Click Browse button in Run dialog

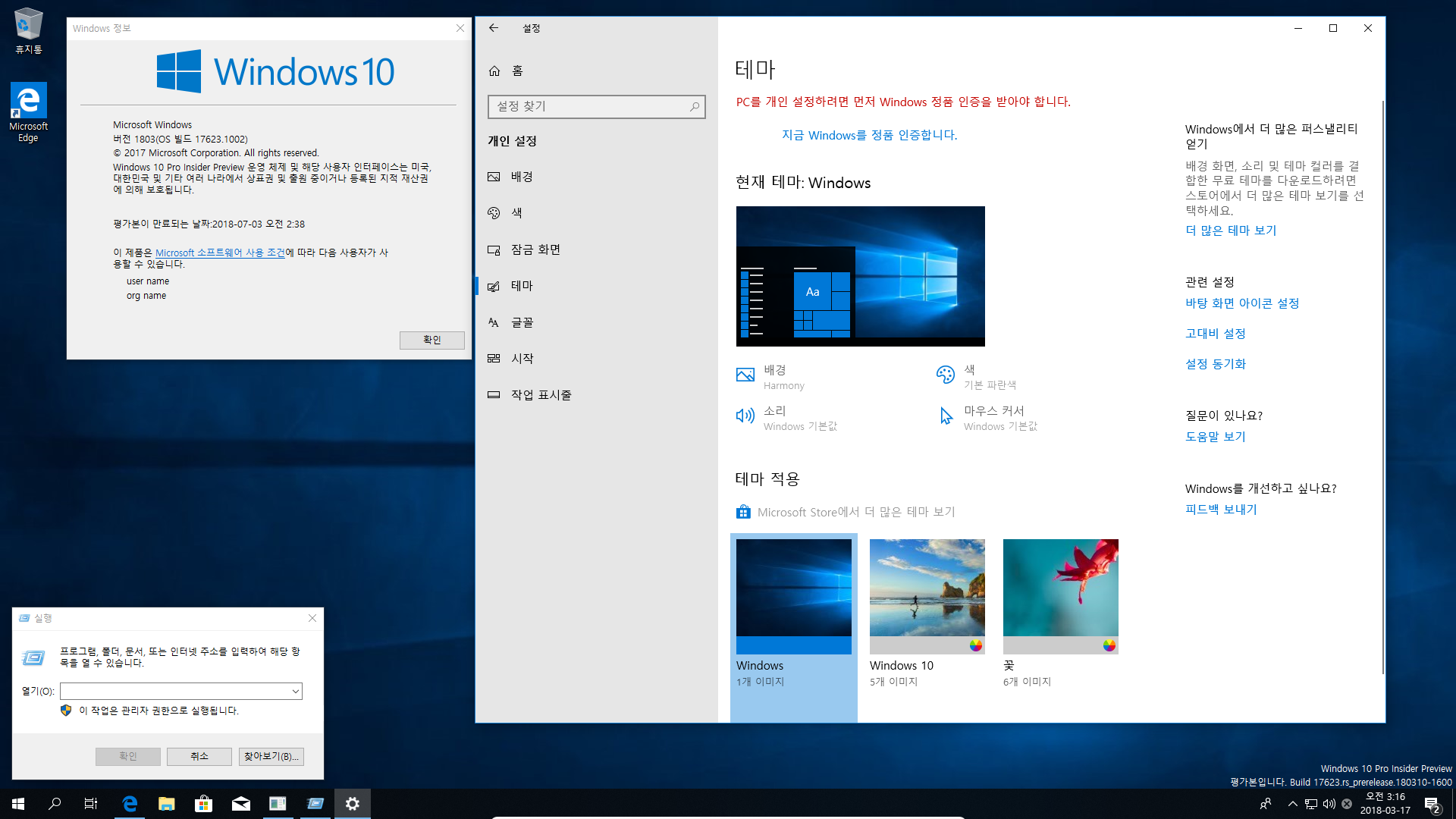pos(271,756)
